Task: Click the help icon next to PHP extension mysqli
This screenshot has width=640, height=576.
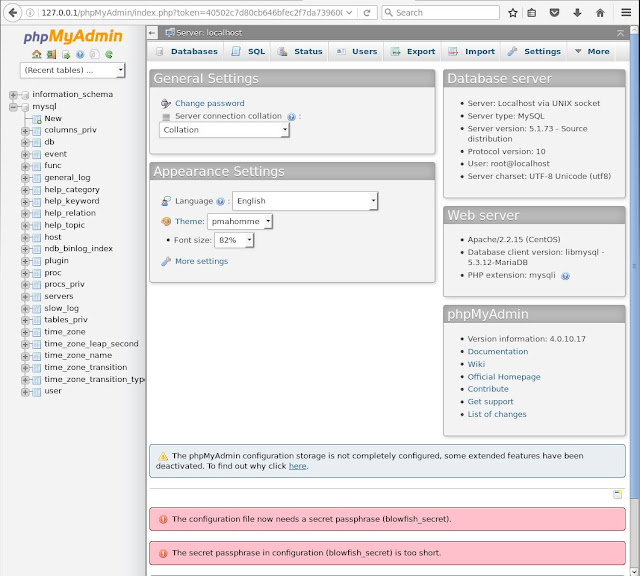Action: [565, 276]
